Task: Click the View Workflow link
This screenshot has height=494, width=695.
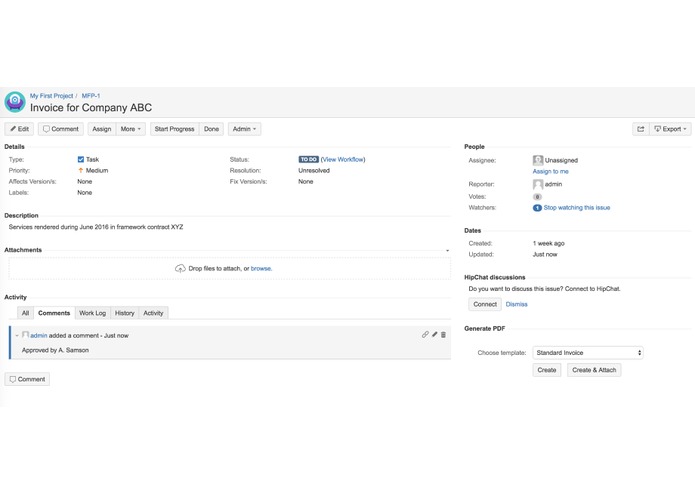Action: pos(343,159)
